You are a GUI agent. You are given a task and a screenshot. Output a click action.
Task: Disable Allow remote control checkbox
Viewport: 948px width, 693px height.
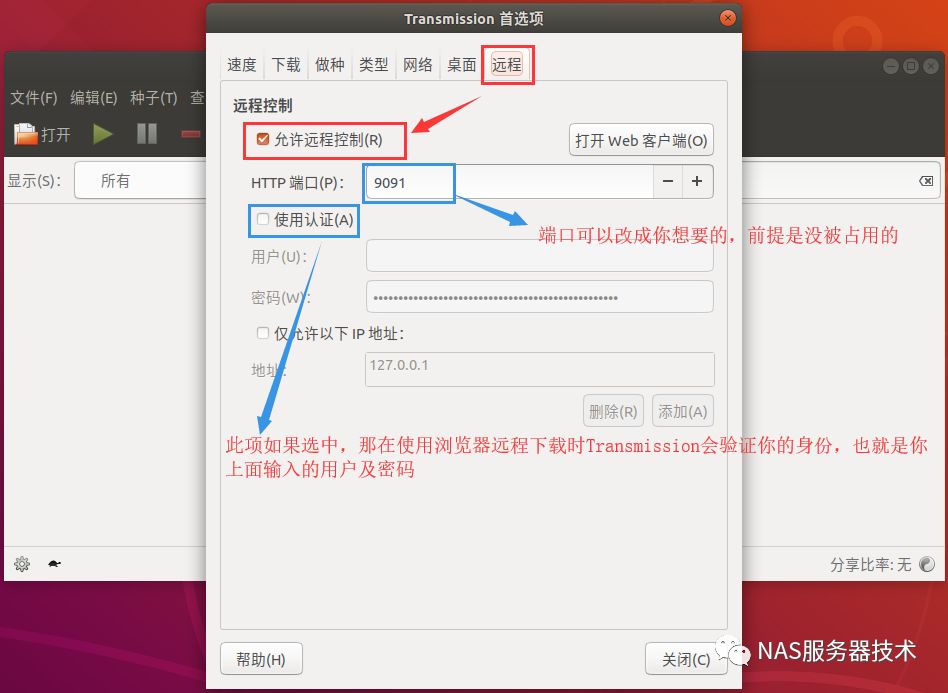click(x=262, y=140)
